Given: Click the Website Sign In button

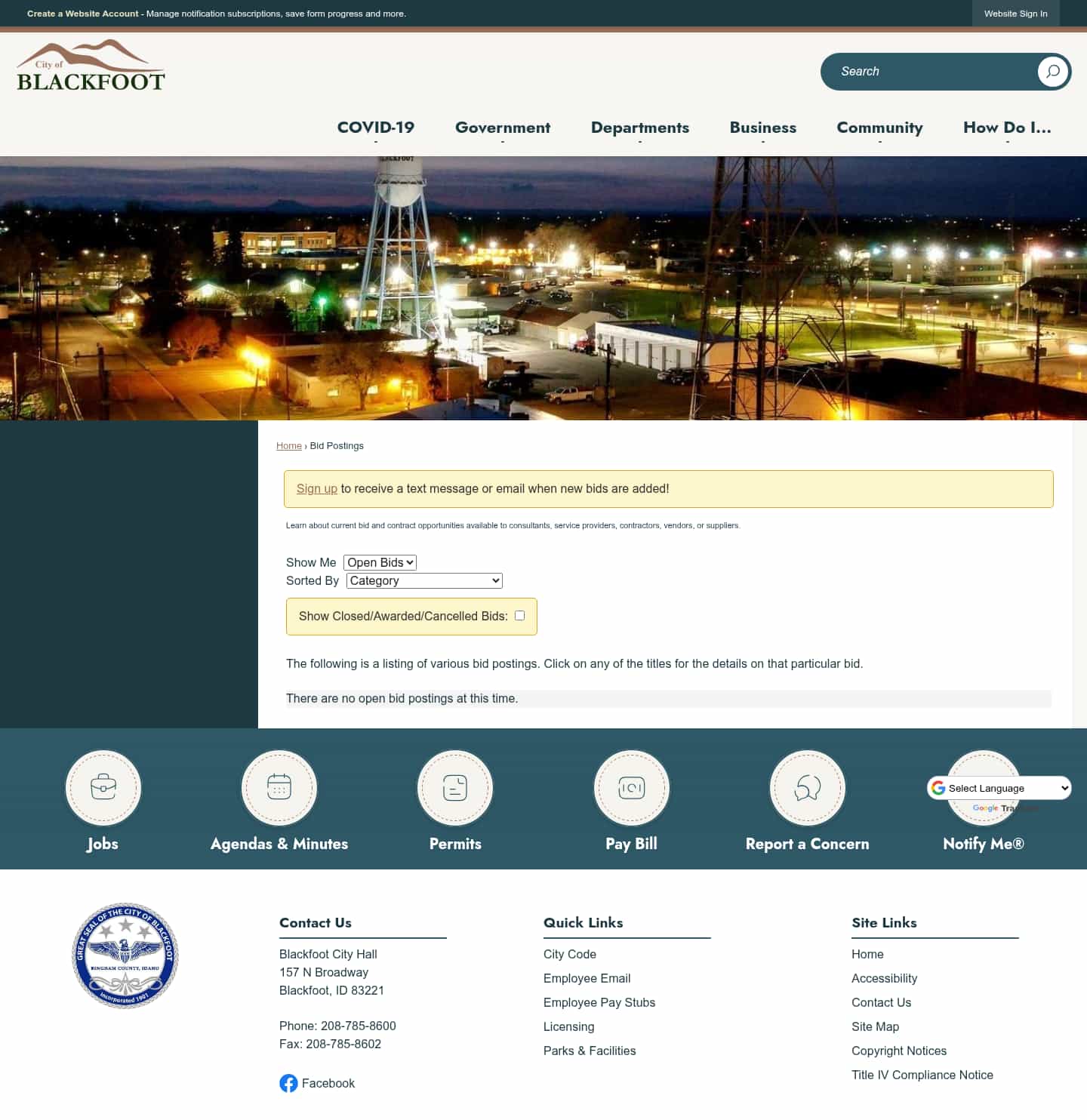Looking at the screenshot, I should (1015, 14).
